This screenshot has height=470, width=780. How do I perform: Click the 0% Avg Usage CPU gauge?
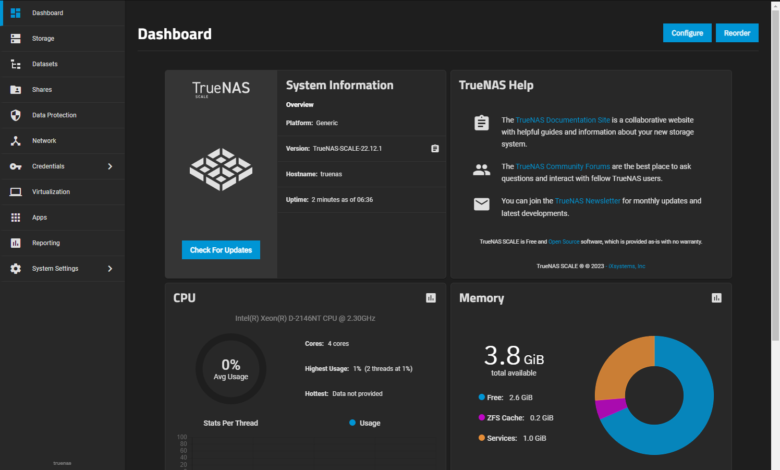coord(231,369)
